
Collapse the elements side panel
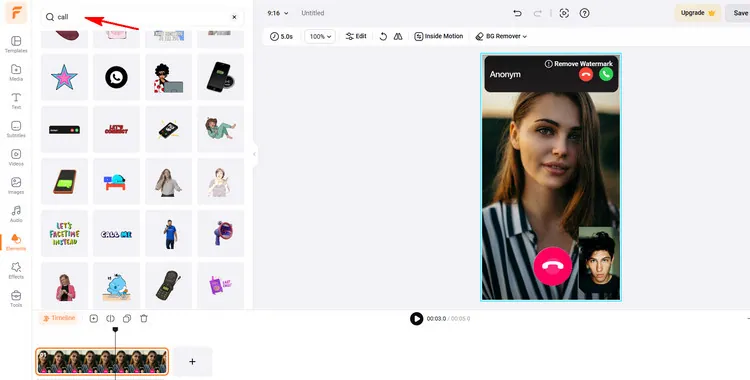[x=254, y=154]
